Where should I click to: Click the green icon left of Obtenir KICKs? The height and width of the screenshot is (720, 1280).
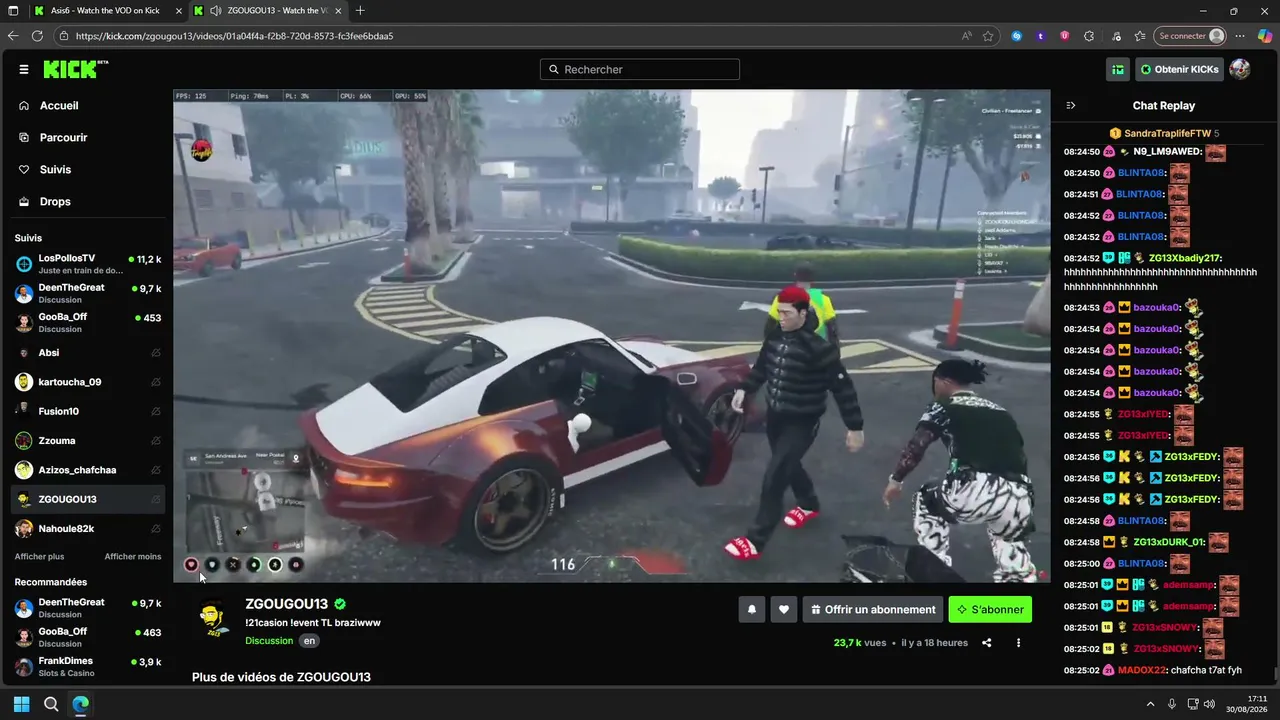point(1118,70)
